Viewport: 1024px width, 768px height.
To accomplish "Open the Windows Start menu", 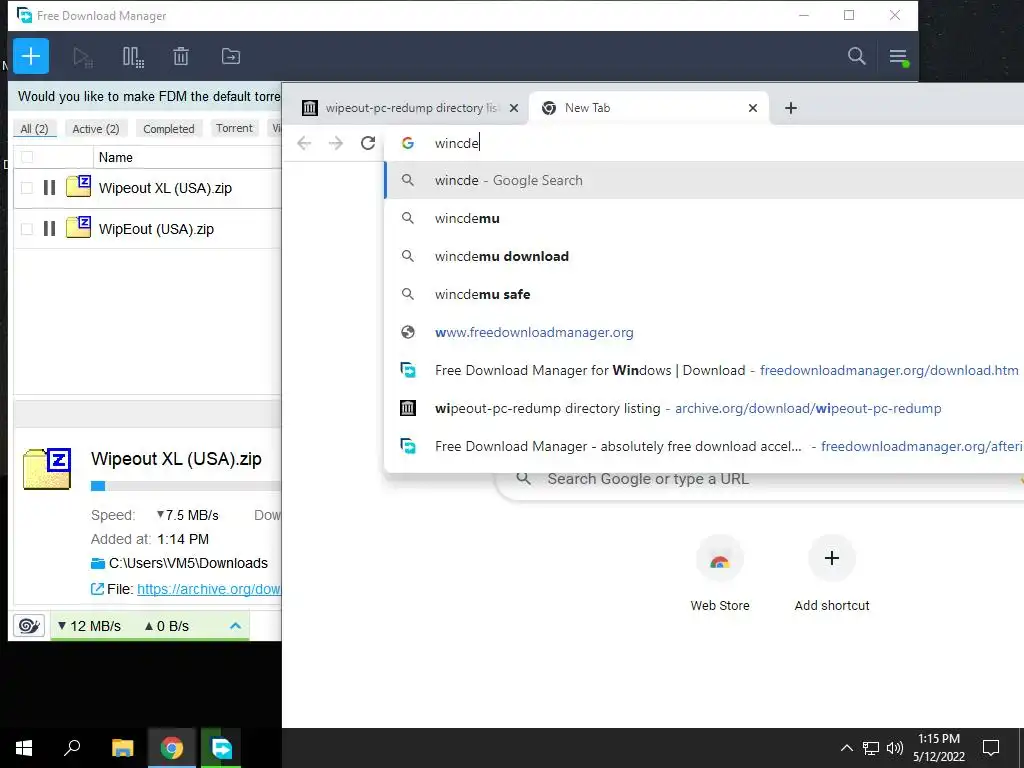I will (x=24, y=748).
